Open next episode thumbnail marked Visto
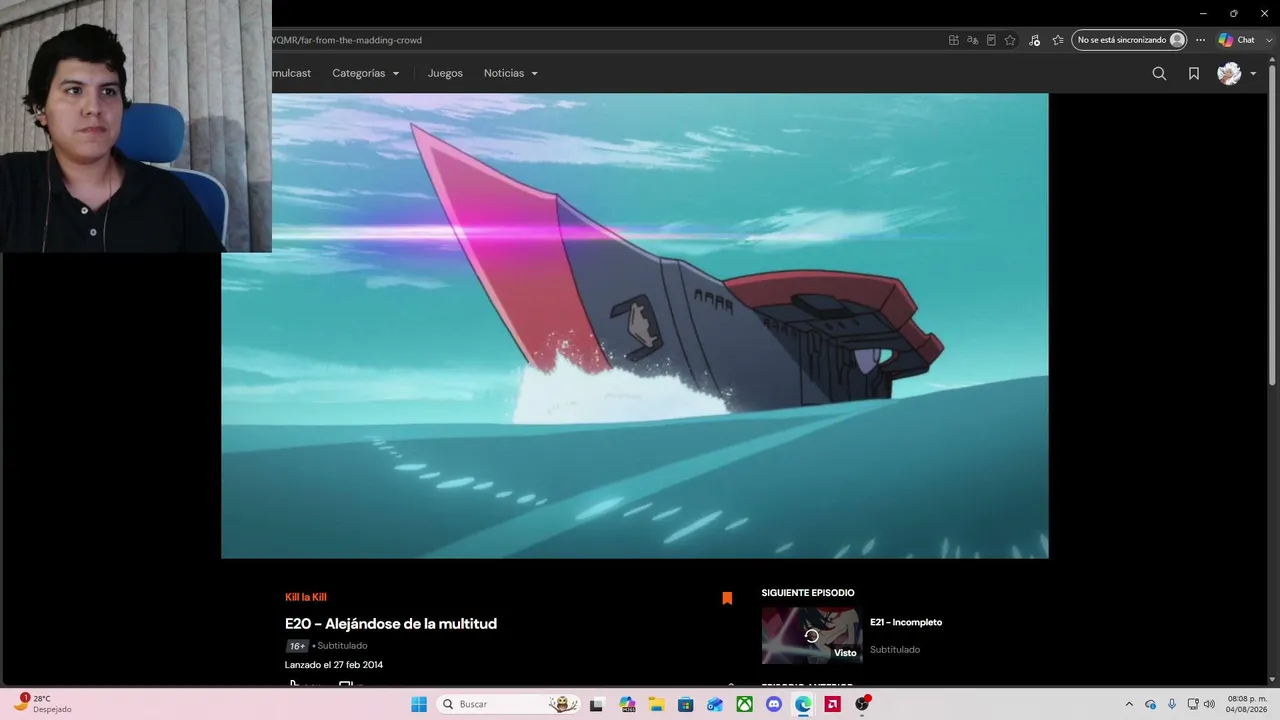The height and width of the screenshot is (720, 1280). click(811, 635)
